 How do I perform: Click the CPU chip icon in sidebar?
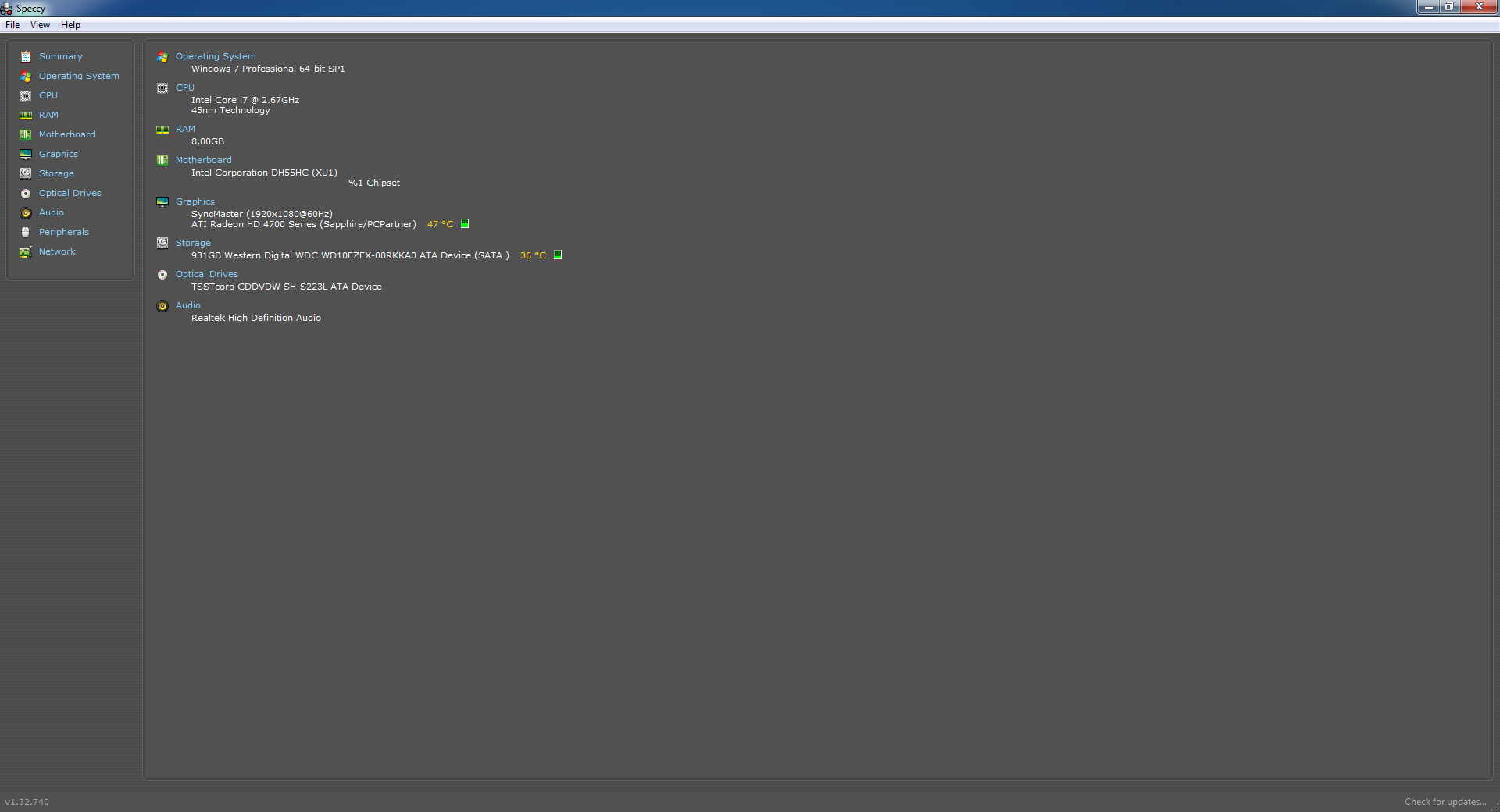26,95
